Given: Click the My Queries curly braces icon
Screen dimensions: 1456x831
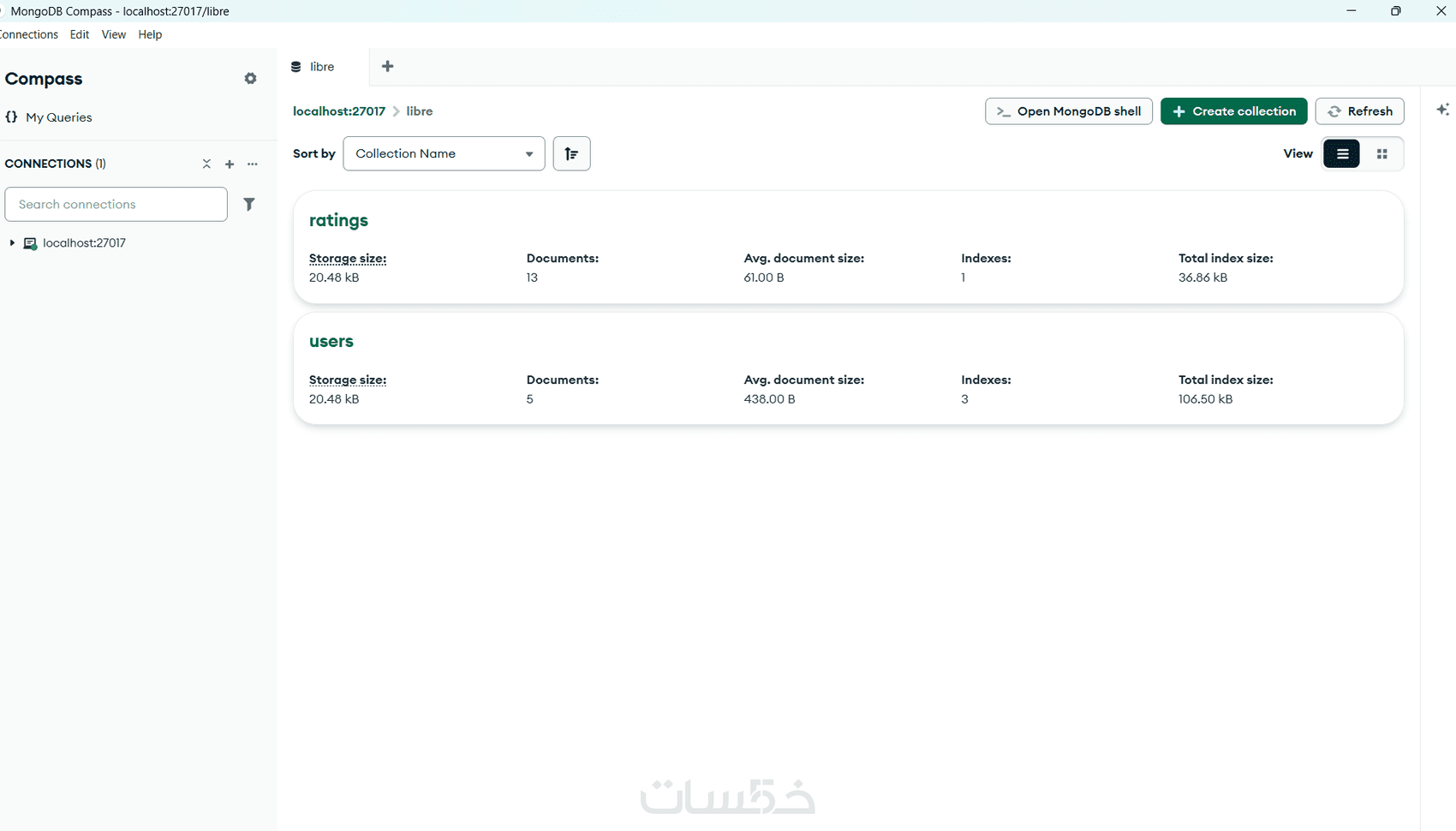Looking at the screenshot, I should tap(11, 117).
